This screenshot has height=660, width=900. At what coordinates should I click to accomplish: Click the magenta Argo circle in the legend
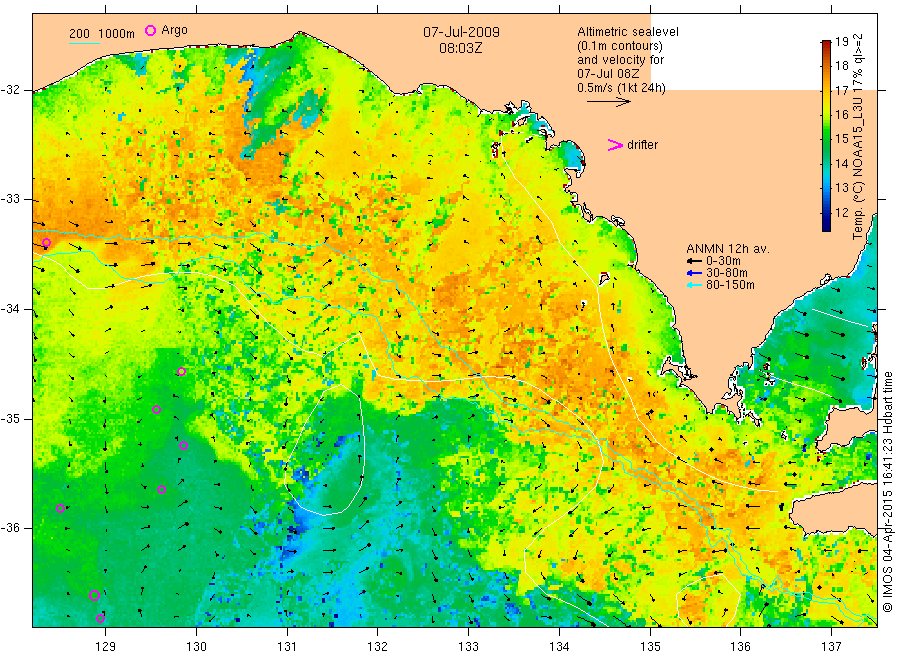[x=150, y=30]
